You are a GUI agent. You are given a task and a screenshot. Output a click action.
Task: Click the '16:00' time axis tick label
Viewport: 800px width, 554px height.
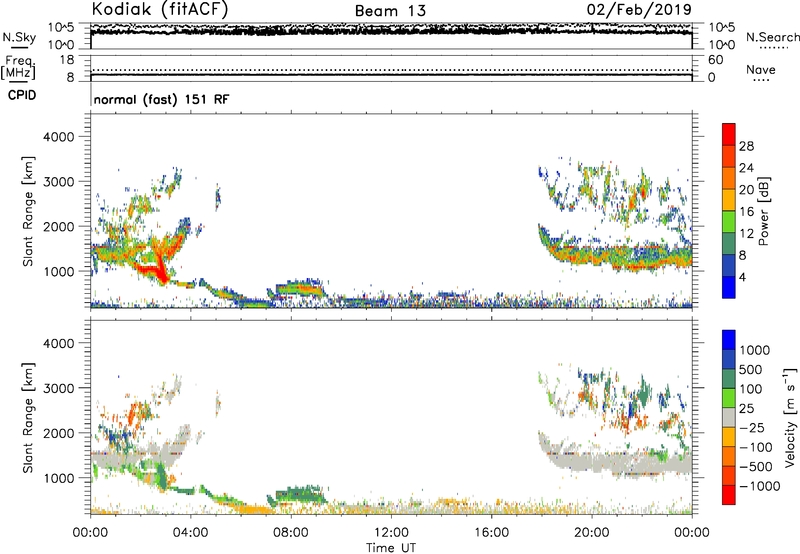491,533
